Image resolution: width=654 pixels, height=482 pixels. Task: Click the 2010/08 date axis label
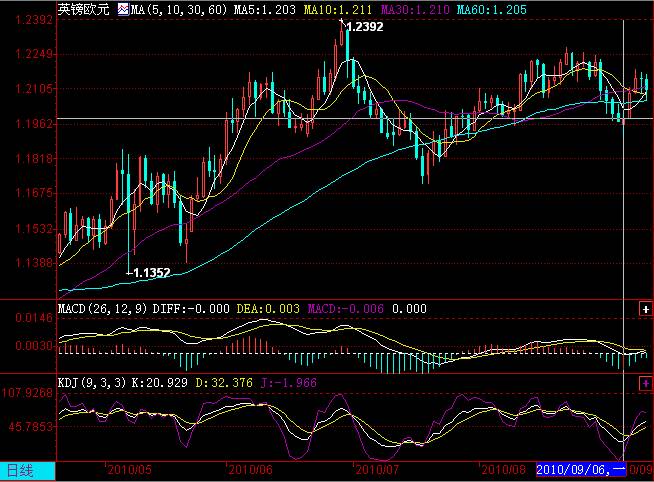point(503,470)
